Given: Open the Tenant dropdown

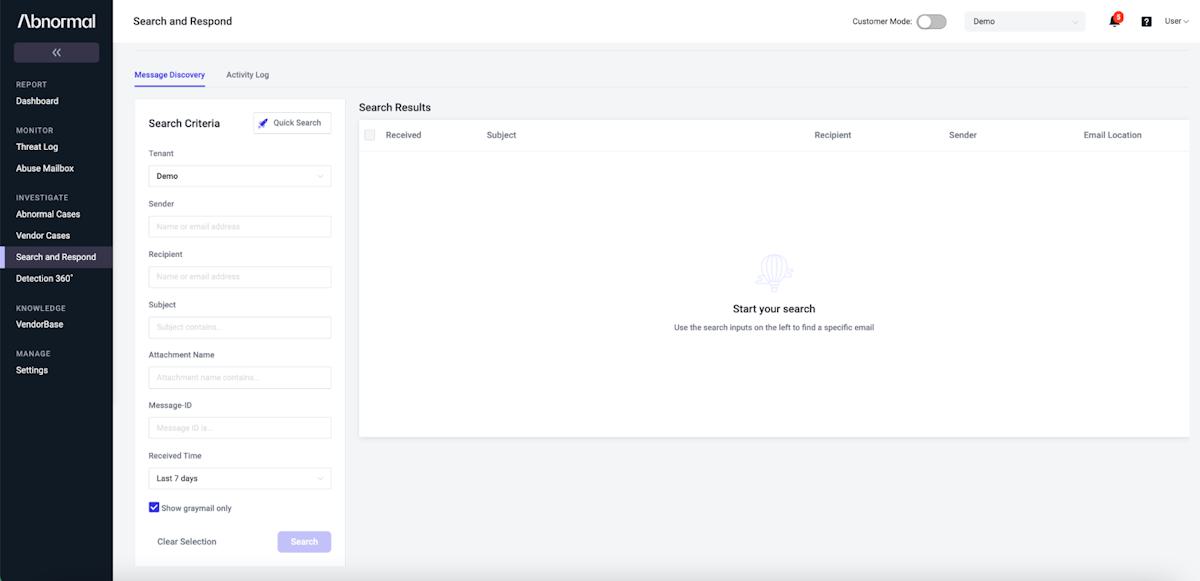Looking at the screenshot, I should click(x=240, y=176).
